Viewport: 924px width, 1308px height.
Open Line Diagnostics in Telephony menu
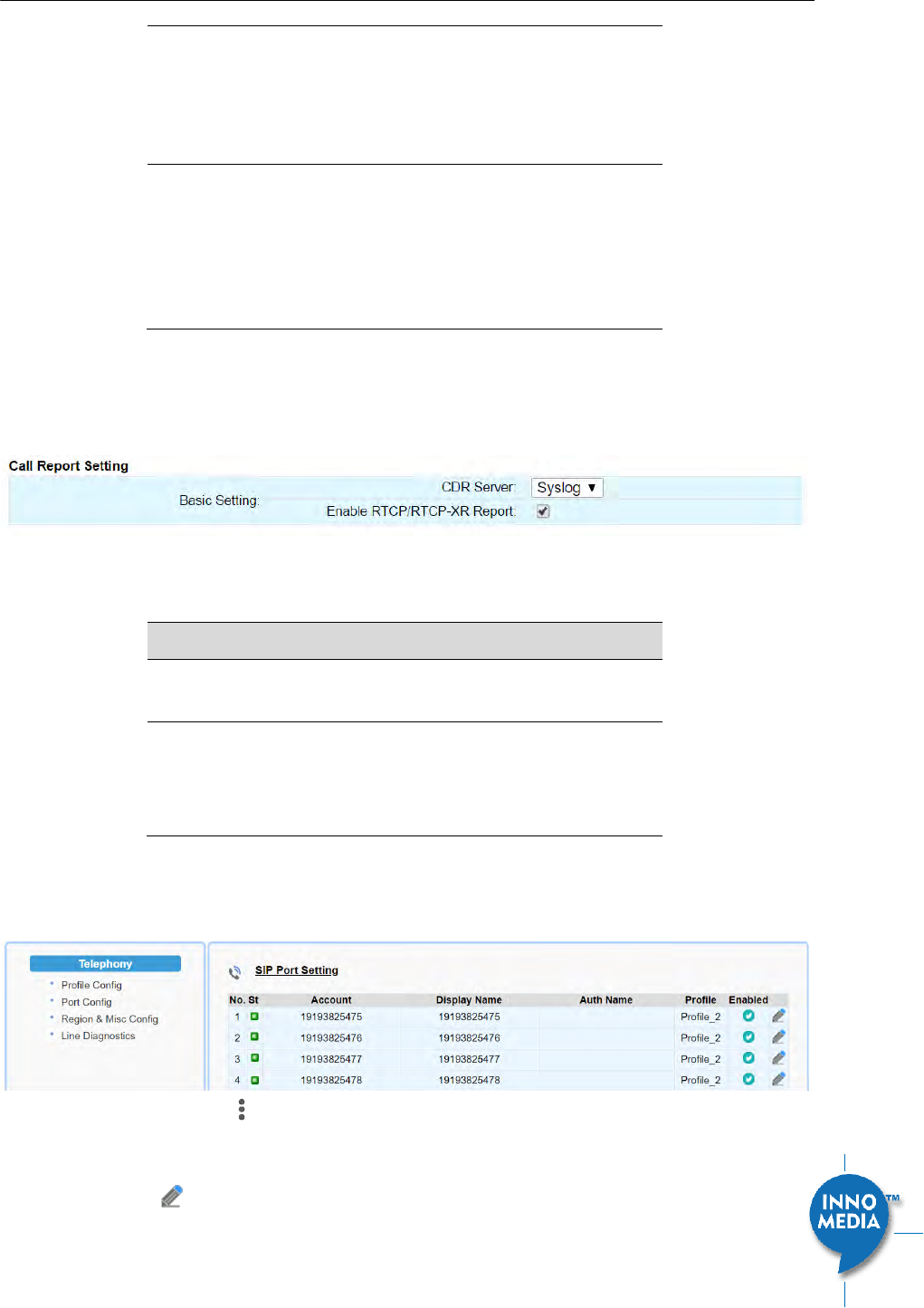click(98, 1036)
